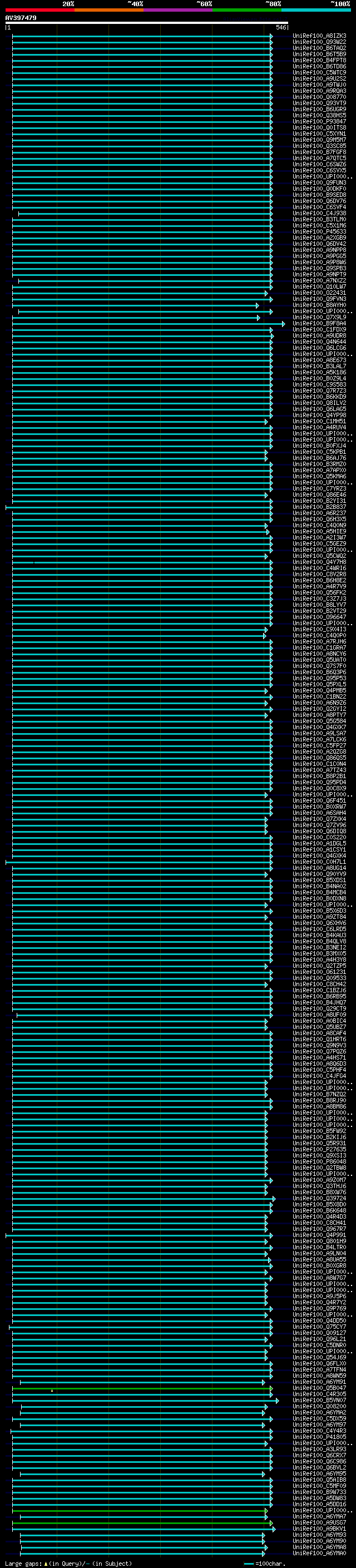Click hit label UniRef100_B6T5B9
The width and height of the screenshot is (356, 1568).
(319, 54)
